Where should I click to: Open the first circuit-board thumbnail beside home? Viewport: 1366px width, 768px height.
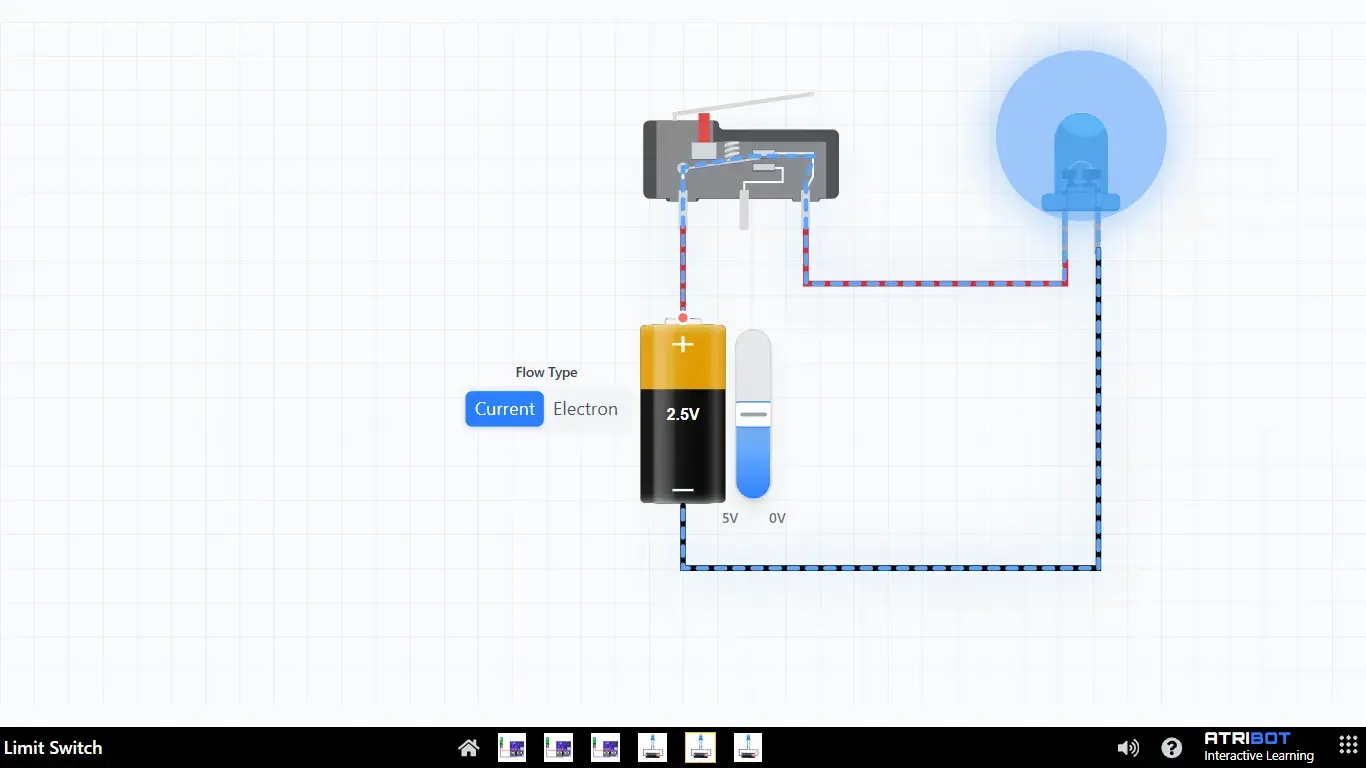512,747
